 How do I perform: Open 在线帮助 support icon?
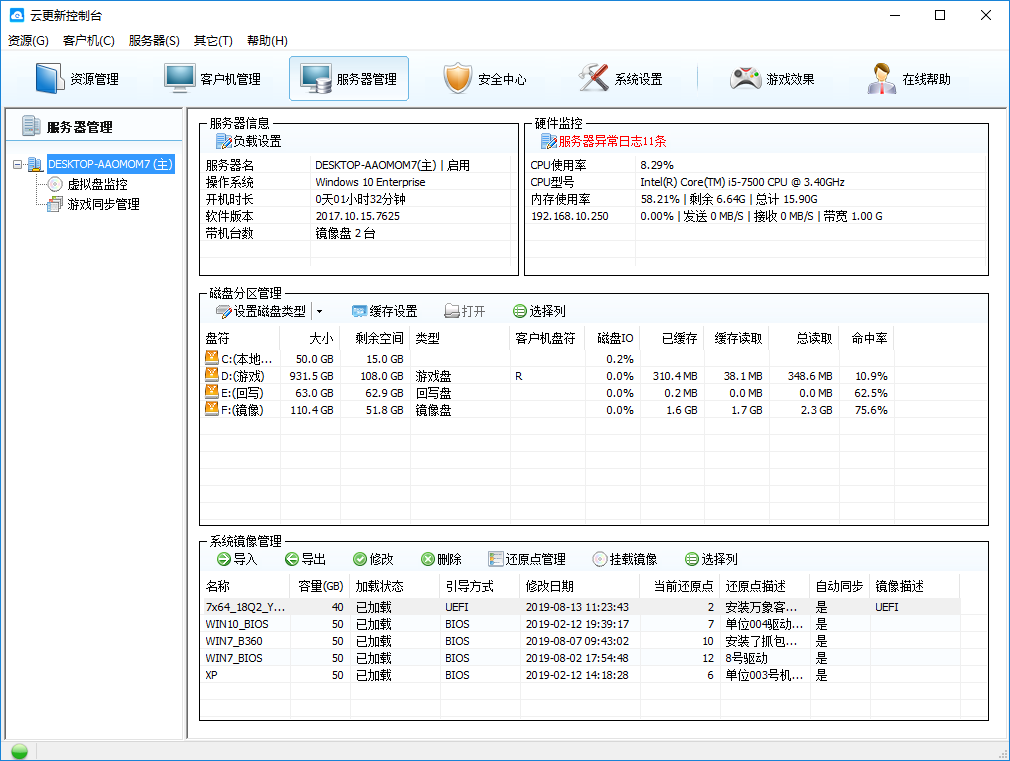coord(881,79)
